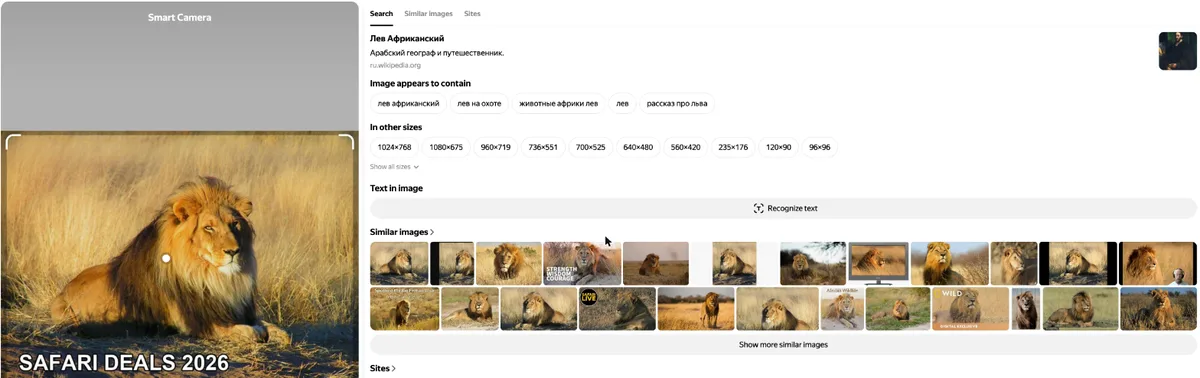
Task: Expand Show all sizes
Action: pos(394,167)
